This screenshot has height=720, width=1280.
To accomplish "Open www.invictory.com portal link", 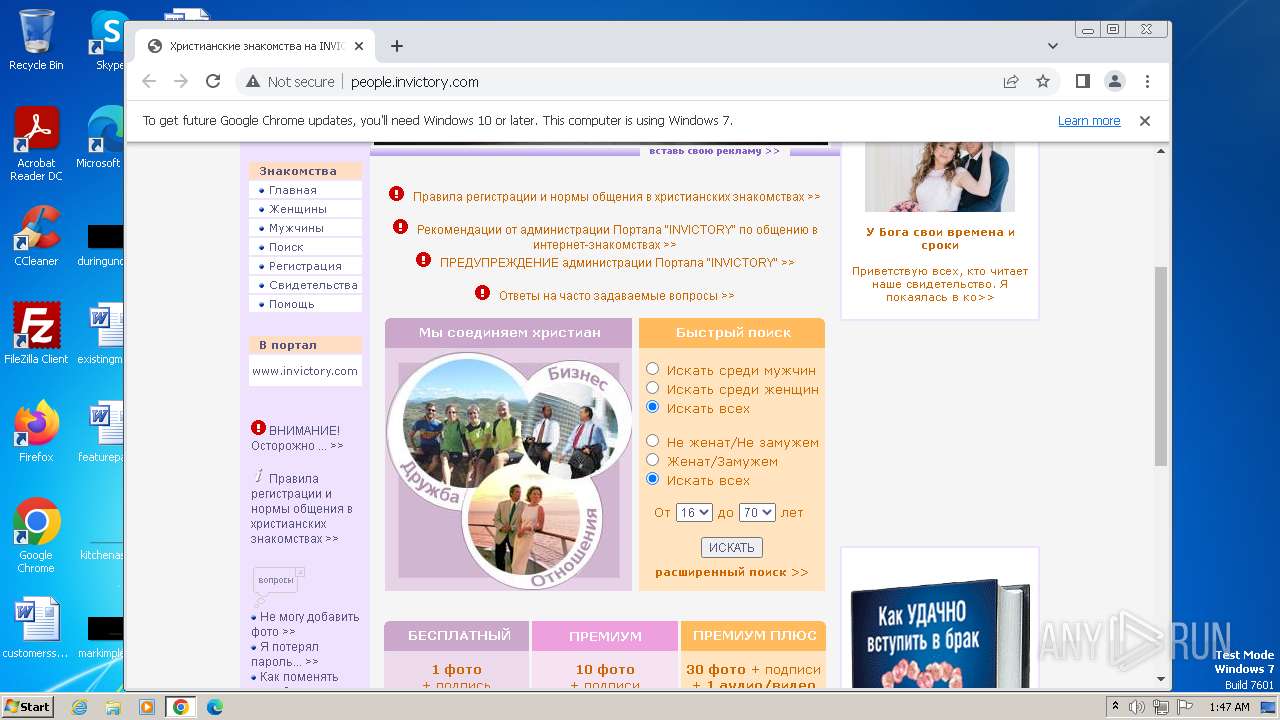I will (305, 371).
